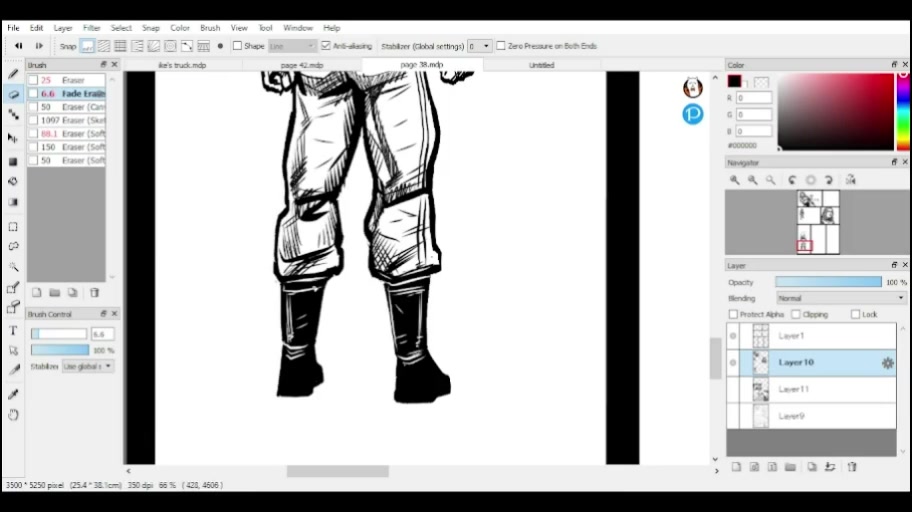
Task: Switch to ike's truck.mdp tab
Action: point(182,65)
